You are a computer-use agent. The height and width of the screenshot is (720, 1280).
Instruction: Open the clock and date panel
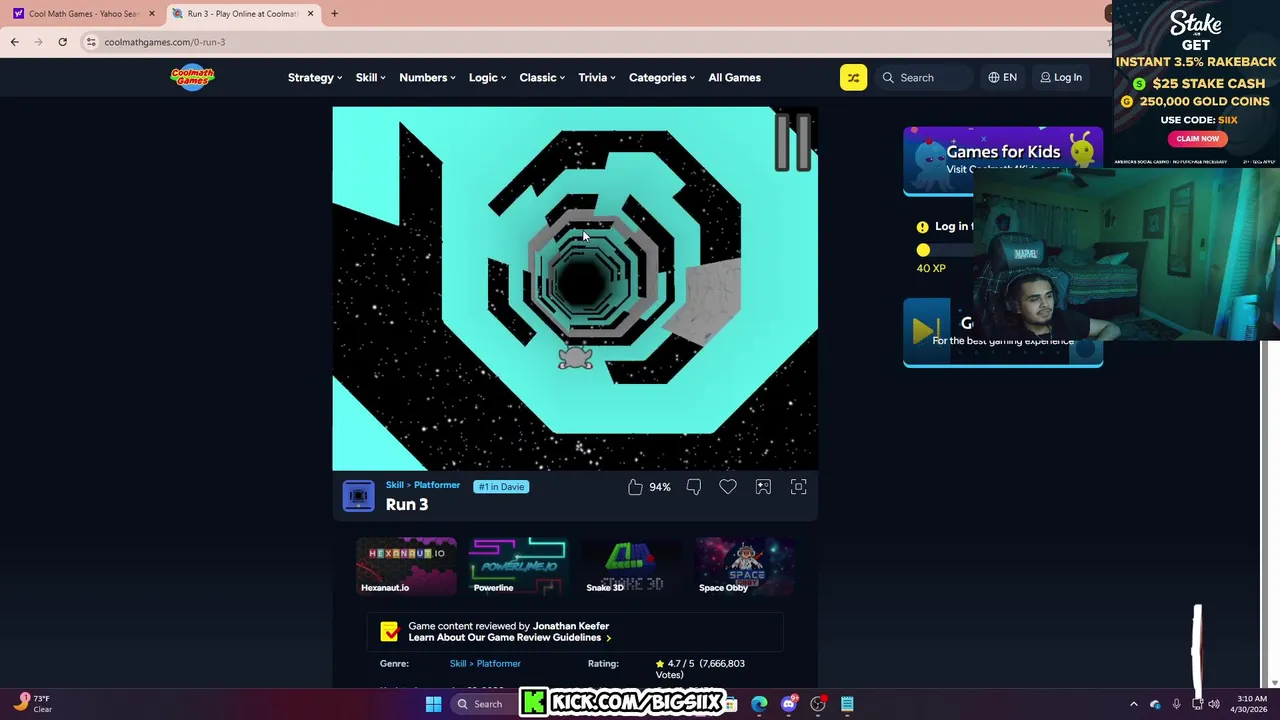coord(1251,704)
